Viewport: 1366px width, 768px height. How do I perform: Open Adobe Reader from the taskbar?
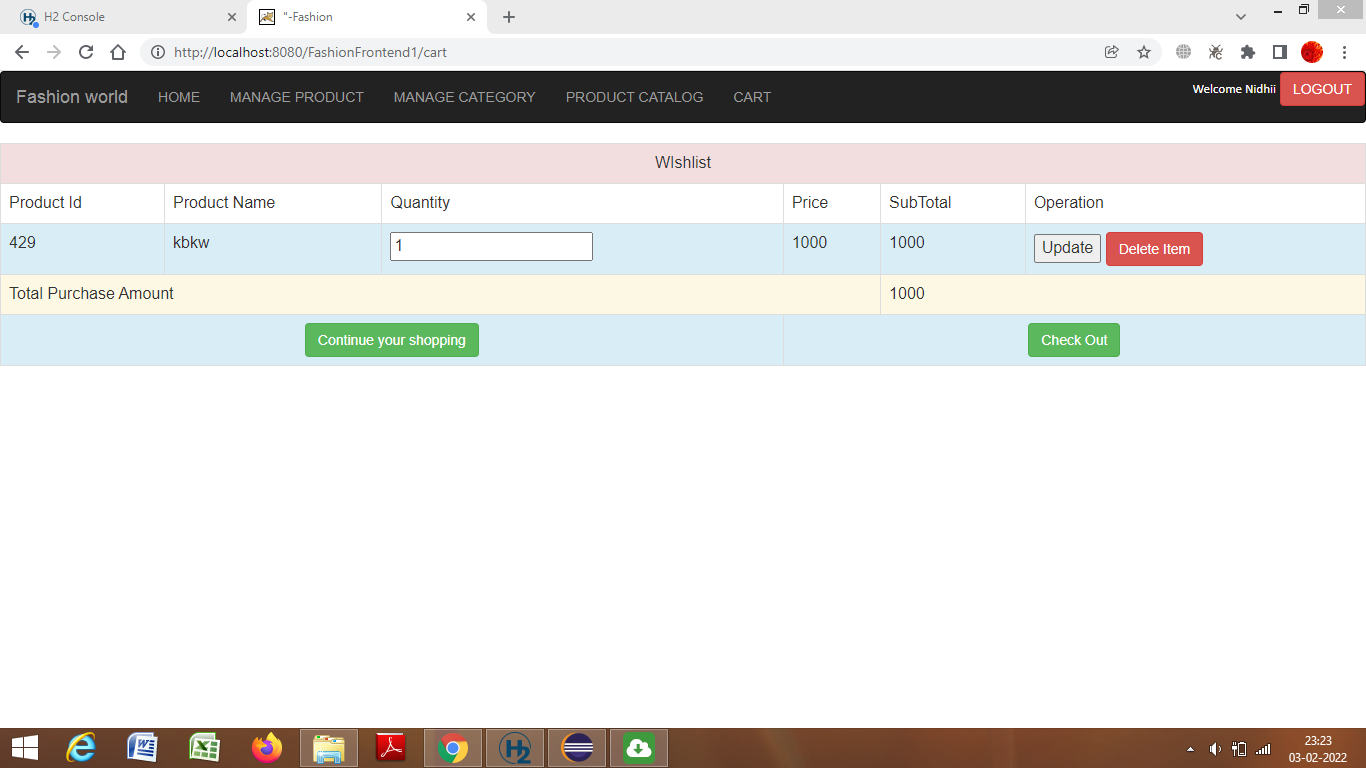[390, 747]
